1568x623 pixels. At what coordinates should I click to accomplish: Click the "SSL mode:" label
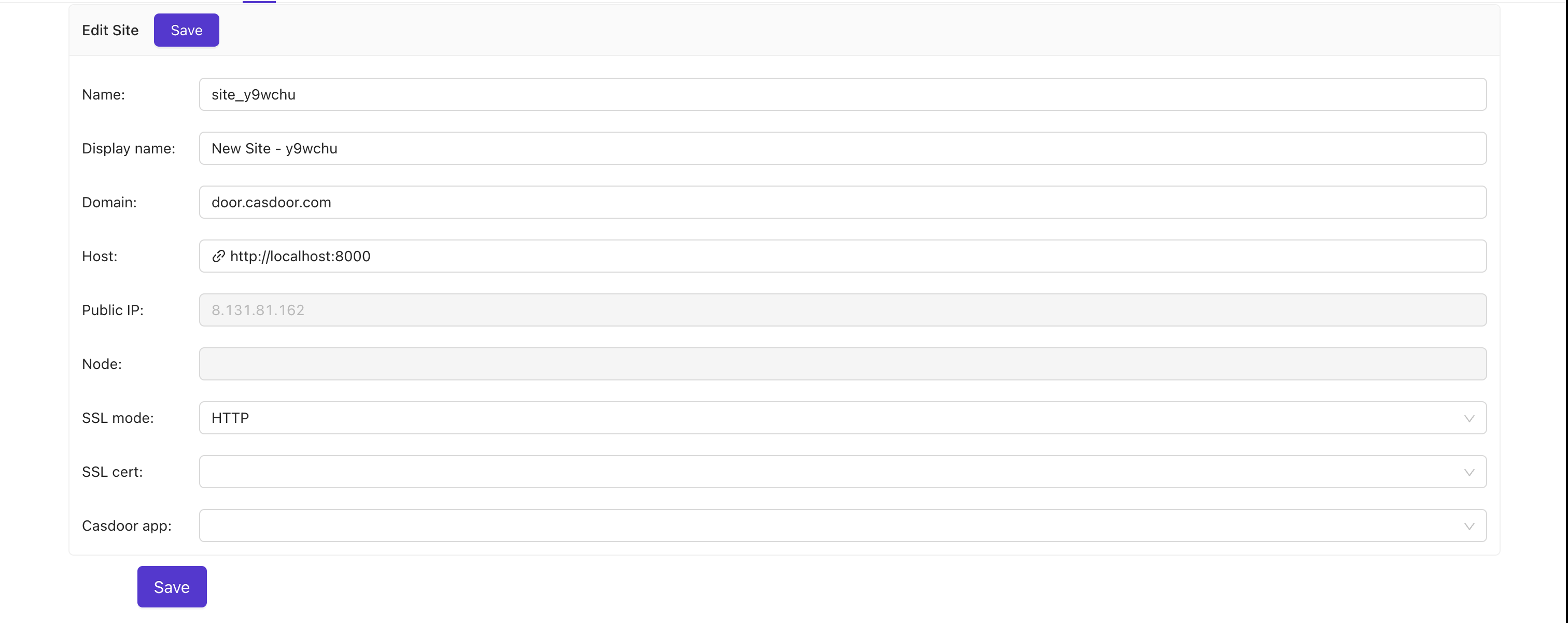click(x=118, y=418)
